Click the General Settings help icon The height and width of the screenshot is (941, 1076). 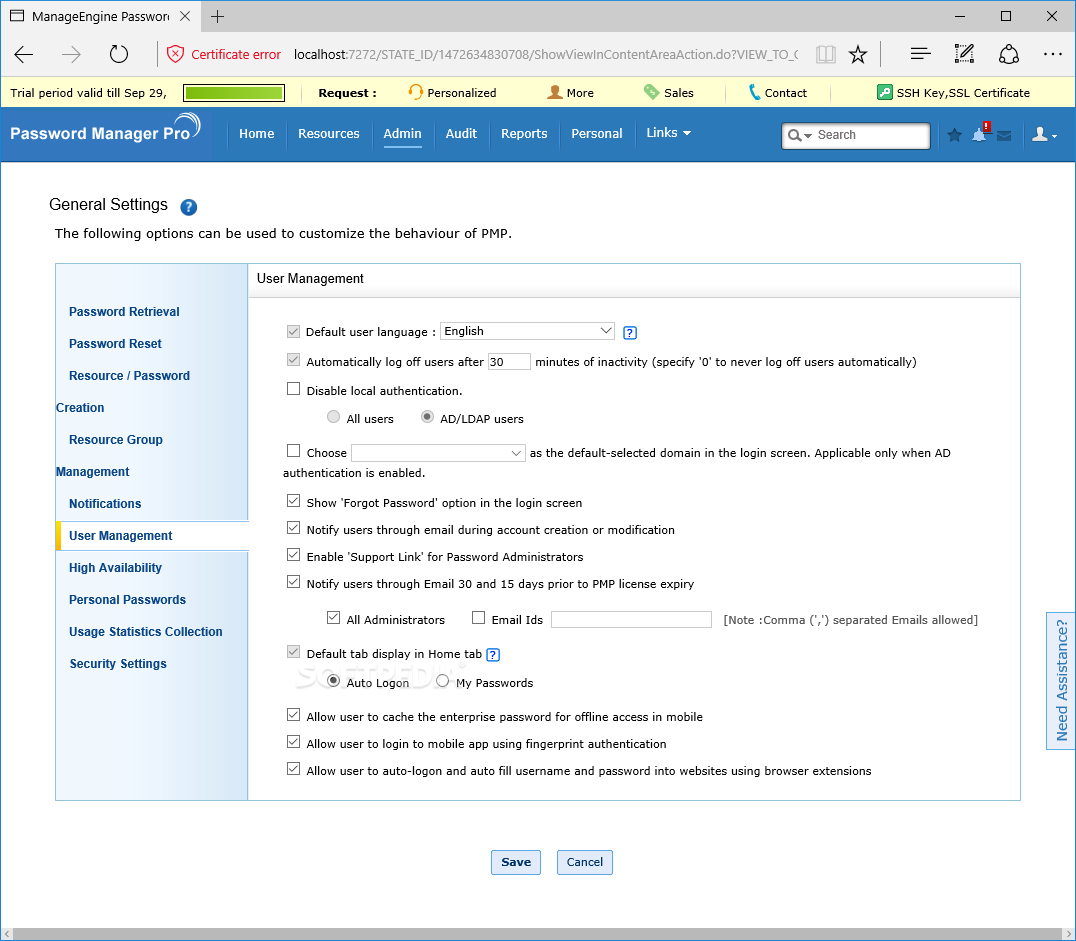189,207
